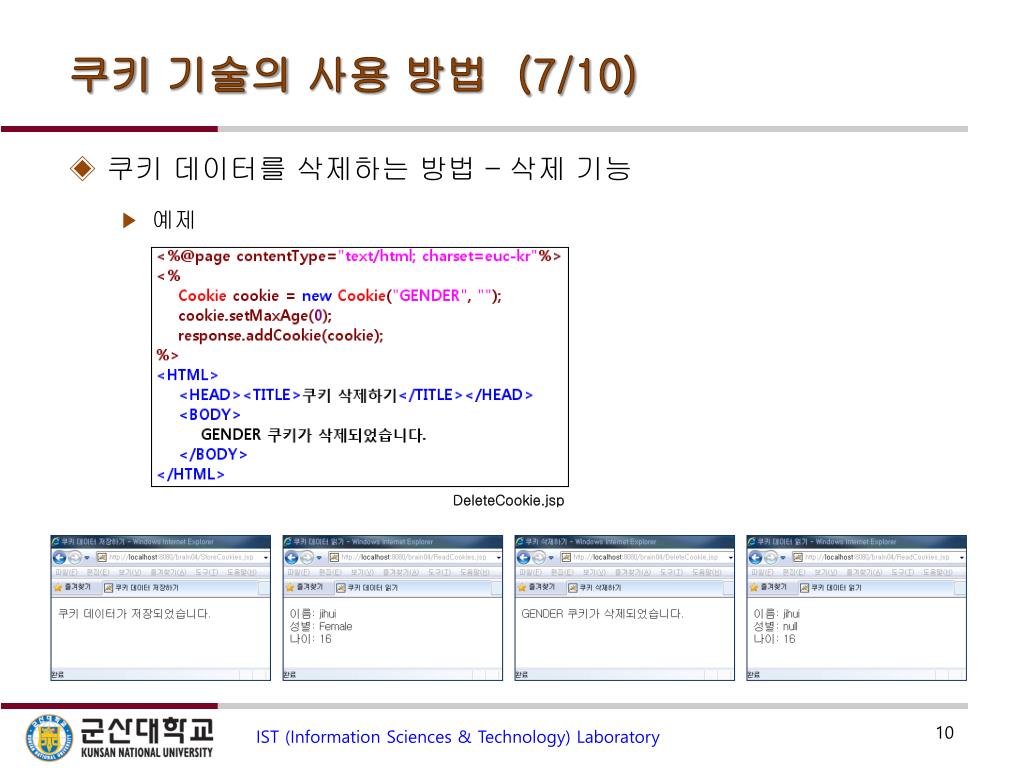Image resolution: width=1024 pixels, height=768 pixels.
Task: Expand address dropdown in window showing 성별: Female
Action: click(x=498, y=558)
